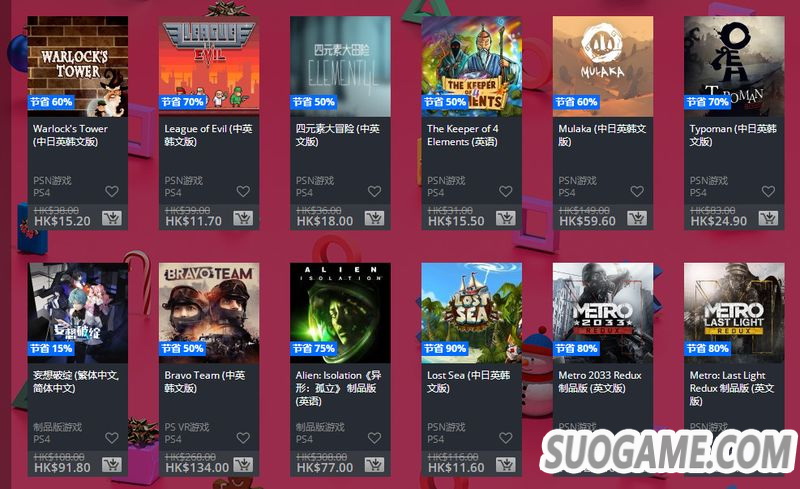Image resolution: width=800 pixels, height=489 pixels.
Task: Favorite Bravo Team with the heart icon
Action: 243,438
